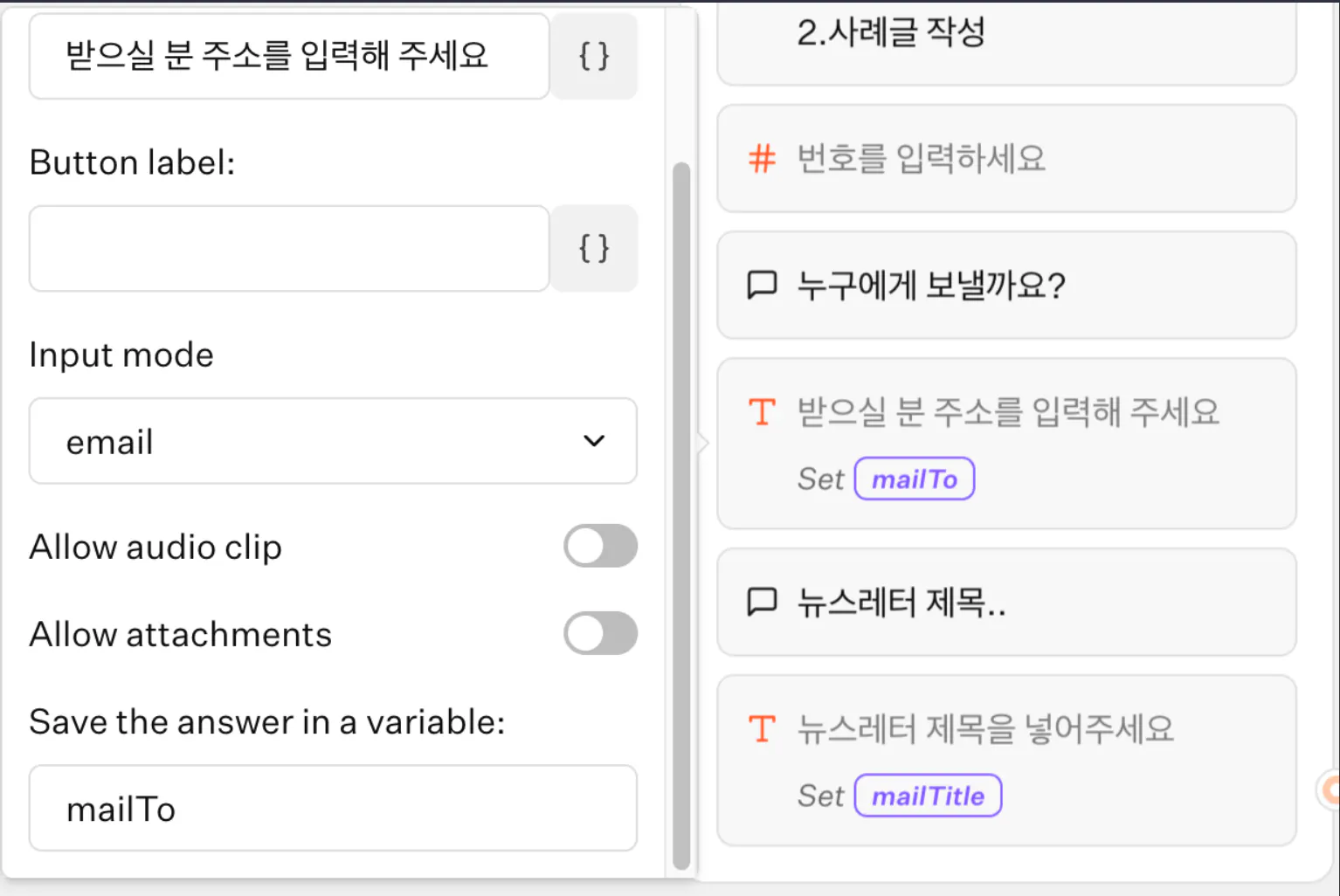Click the mailTo variable badge
The image size is (1340, 896).
[914, 479]
